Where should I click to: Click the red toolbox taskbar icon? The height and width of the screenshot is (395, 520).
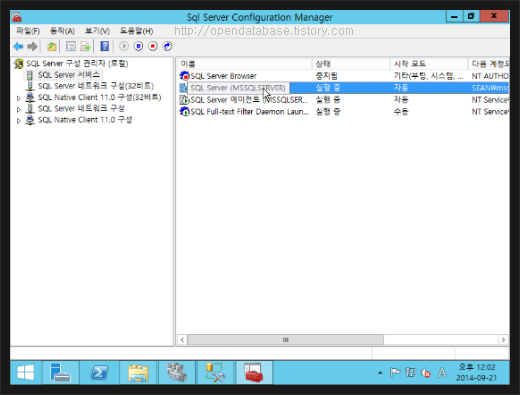[x=254, y=372]
